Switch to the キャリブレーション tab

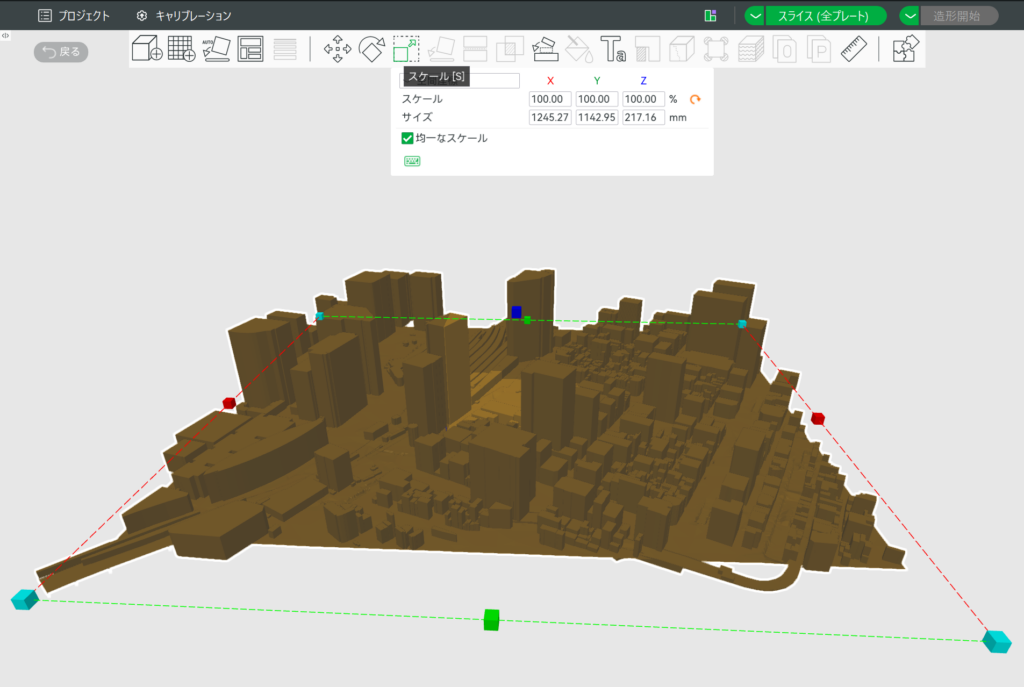click(x=184, y=16)
